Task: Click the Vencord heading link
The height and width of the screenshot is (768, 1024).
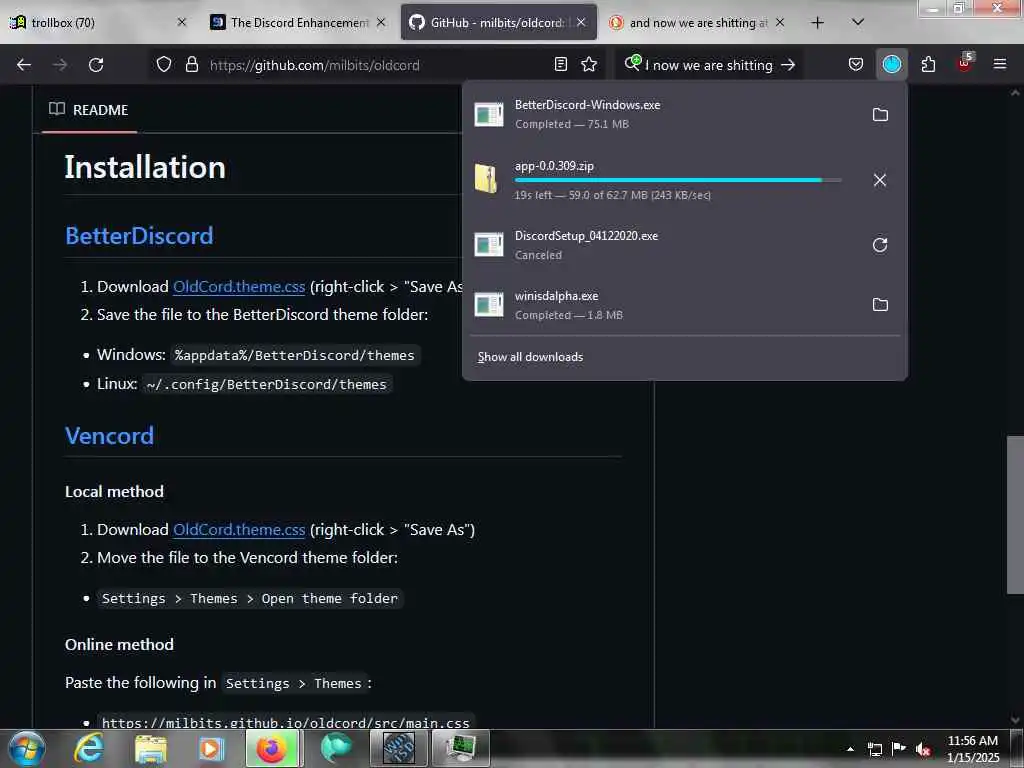Action: [109, 435]
